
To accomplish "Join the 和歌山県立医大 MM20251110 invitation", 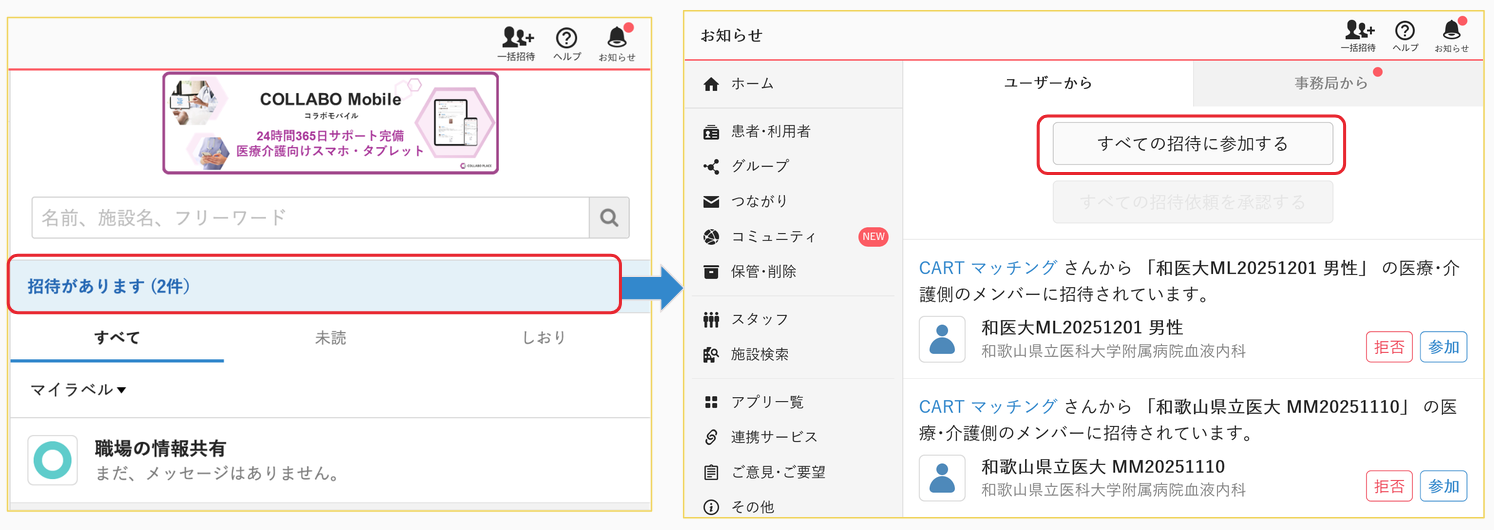I will point(1444,486).
